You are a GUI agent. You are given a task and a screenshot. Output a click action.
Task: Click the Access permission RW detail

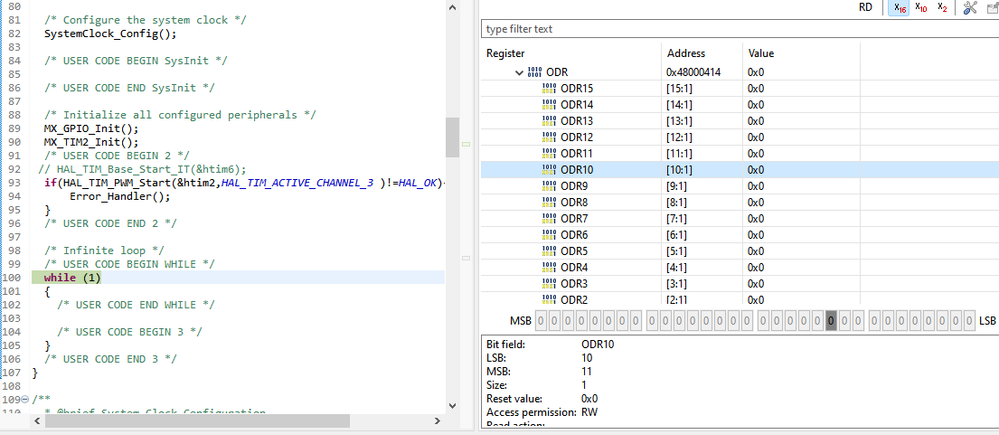click(589, 412)
